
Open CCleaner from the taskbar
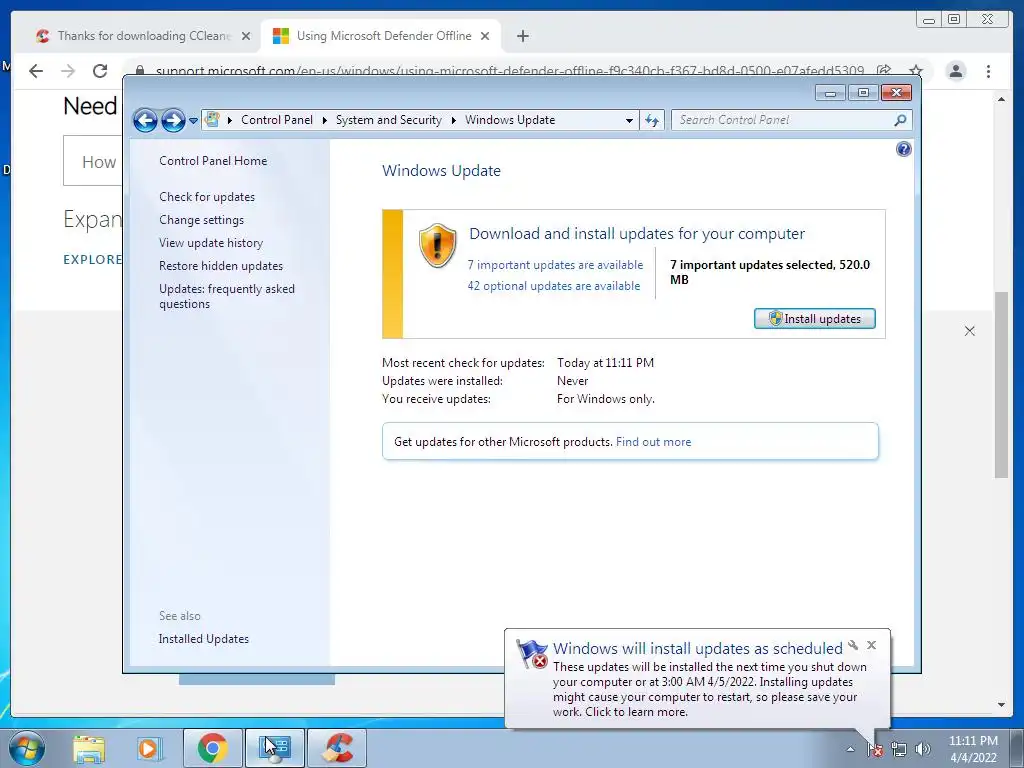click(337, 748)
